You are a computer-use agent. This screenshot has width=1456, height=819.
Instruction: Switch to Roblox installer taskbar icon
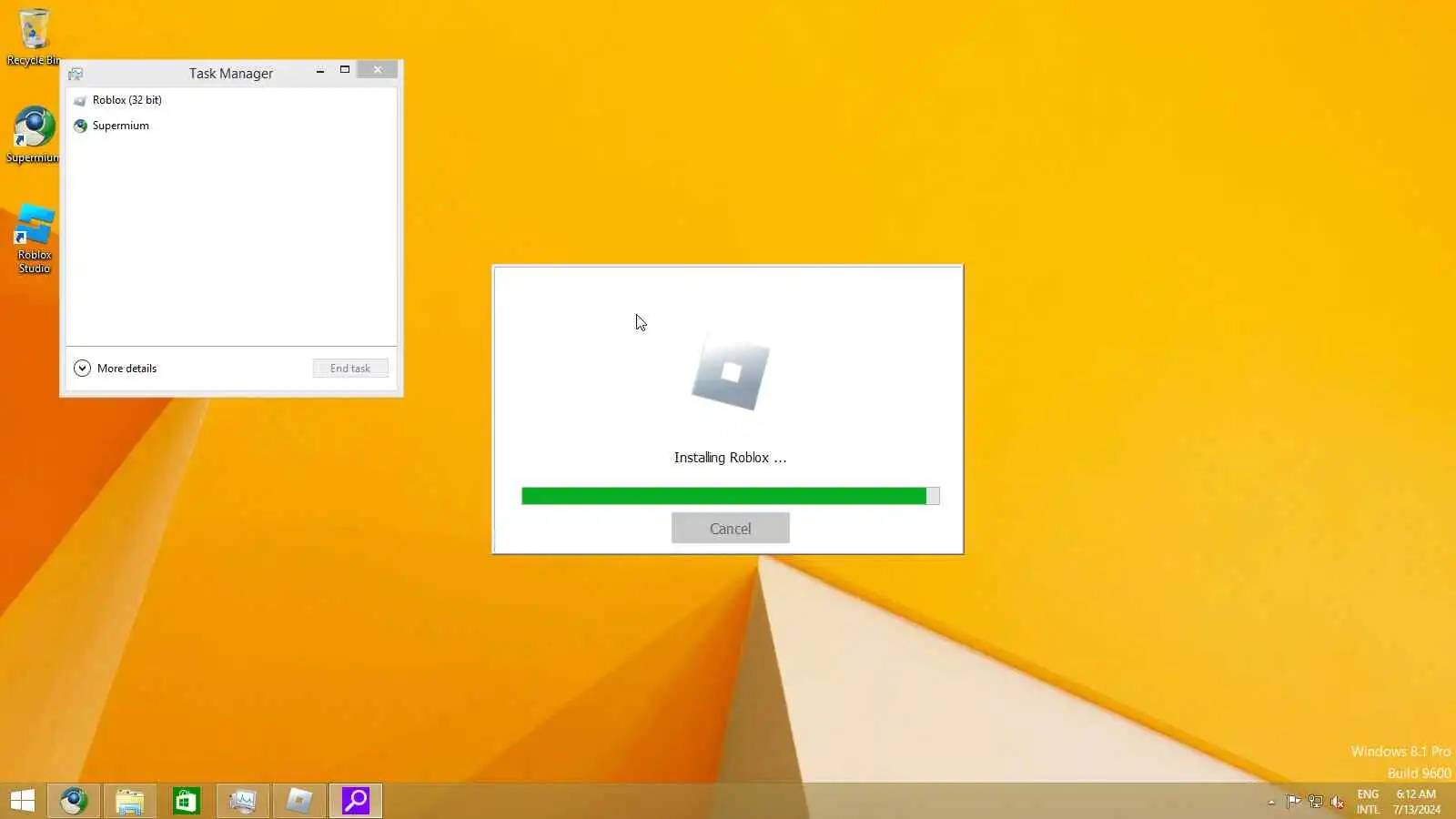299,801
